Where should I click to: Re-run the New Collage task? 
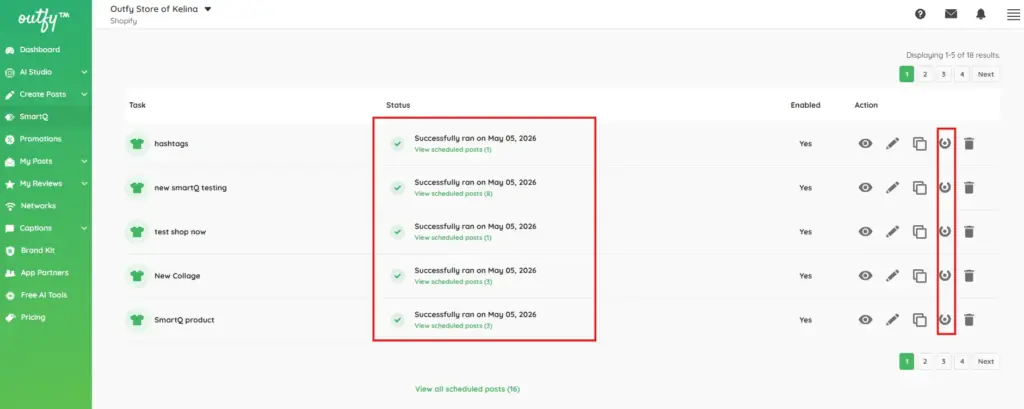pyautogui.click(x=945, y=275)
